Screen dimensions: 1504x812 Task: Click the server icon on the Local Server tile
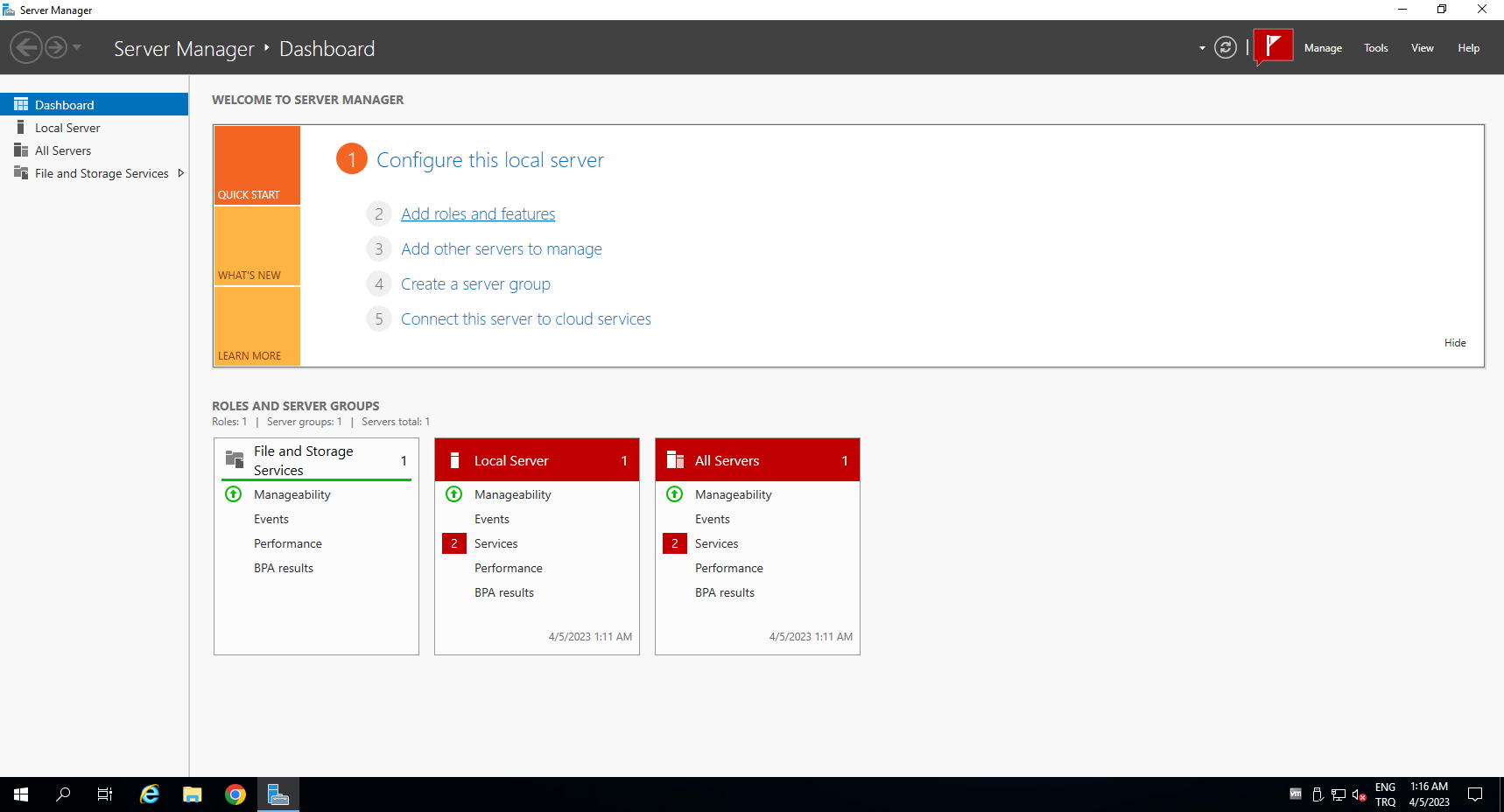[x=454, y=459]
